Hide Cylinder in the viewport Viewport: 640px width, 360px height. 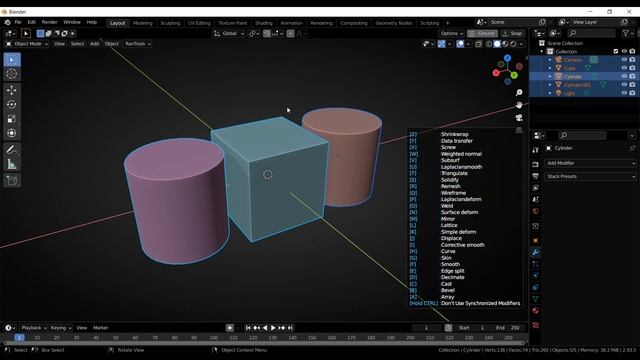point(624,76)
